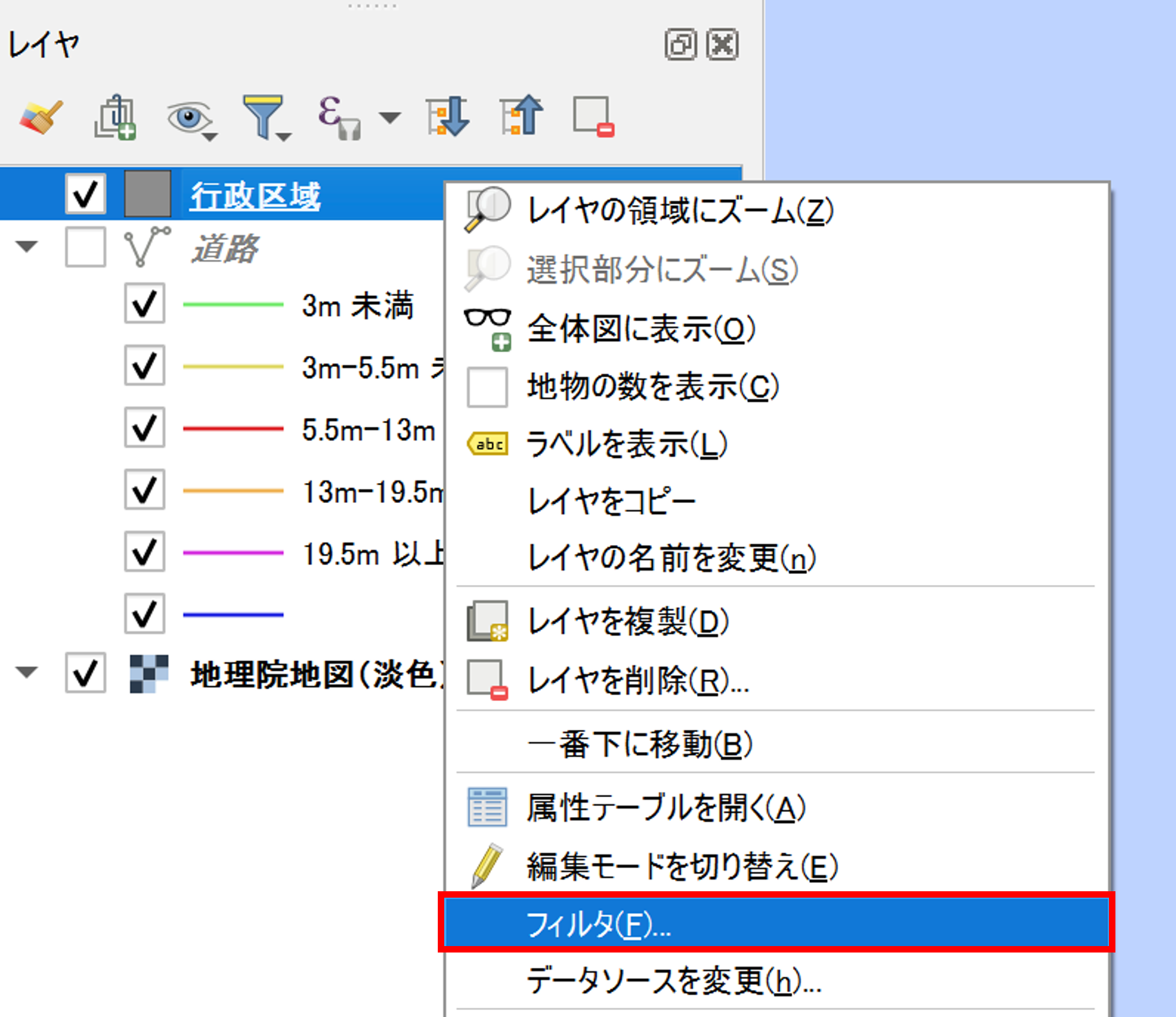
Task: Collapse the 道路 layer tree
Action: point(27,247)
